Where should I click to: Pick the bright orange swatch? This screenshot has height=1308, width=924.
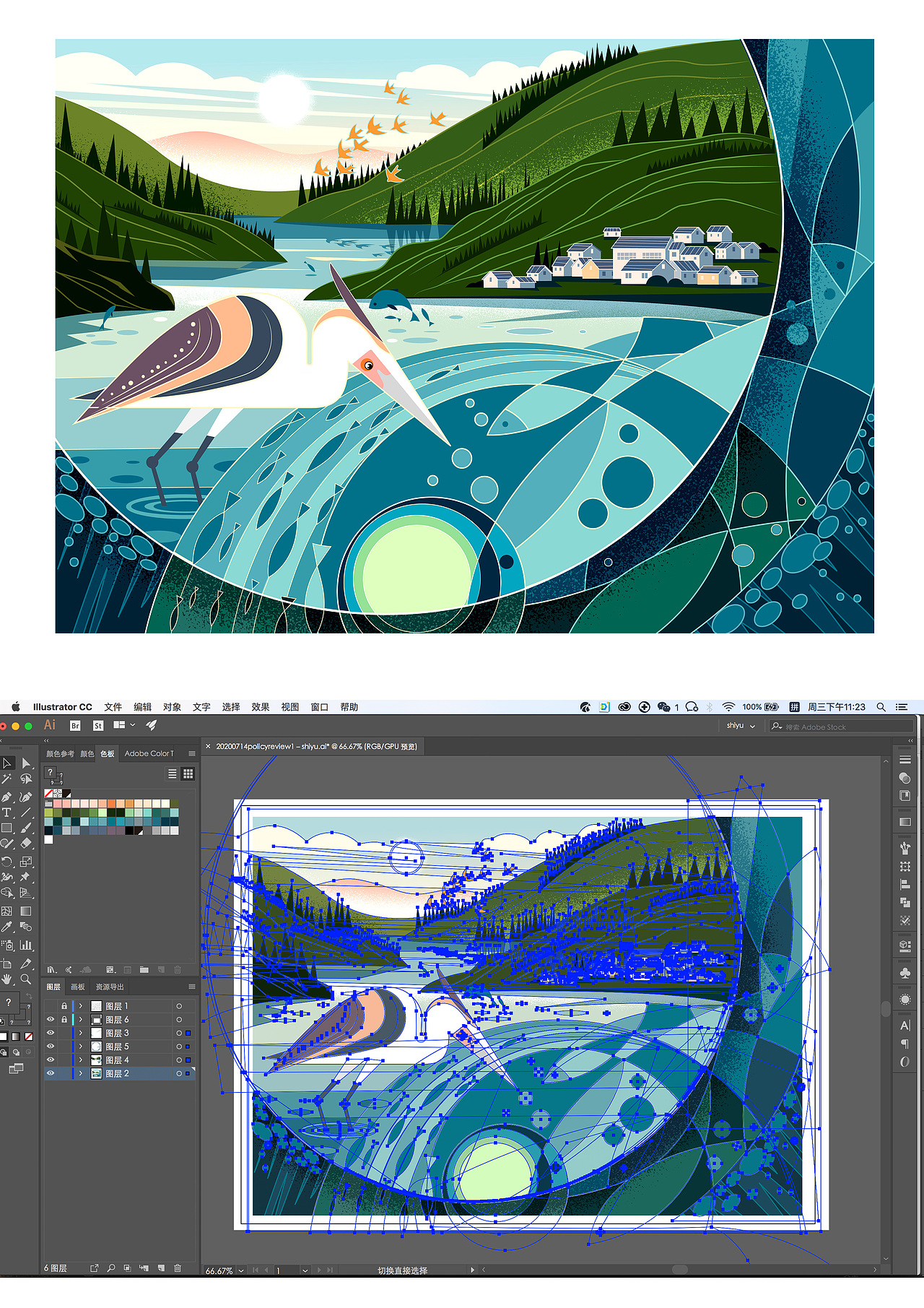coord(112,803)
